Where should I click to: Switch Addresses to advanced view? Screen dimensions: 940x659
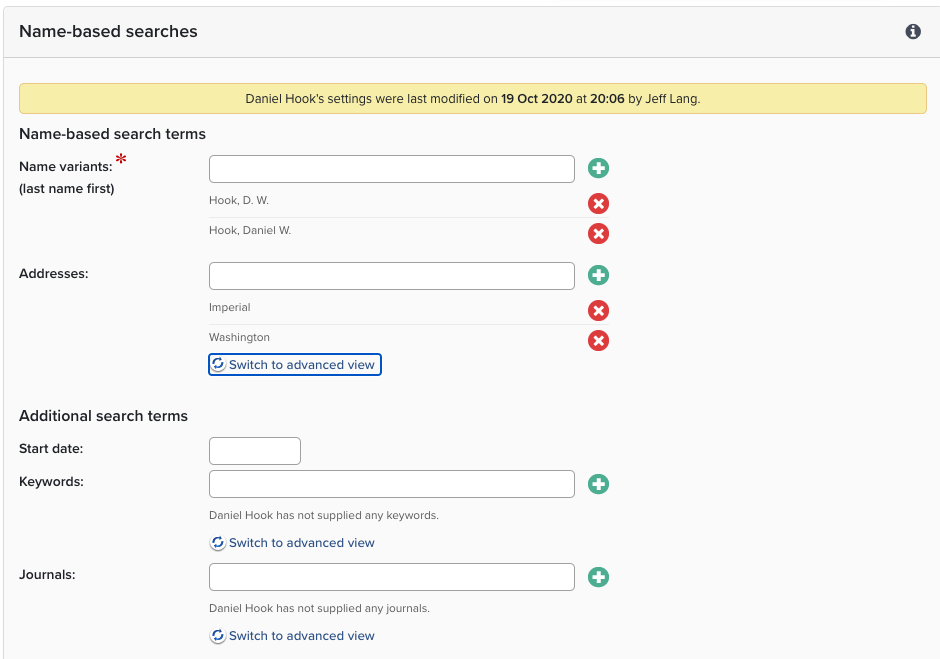tap(295, 365)
